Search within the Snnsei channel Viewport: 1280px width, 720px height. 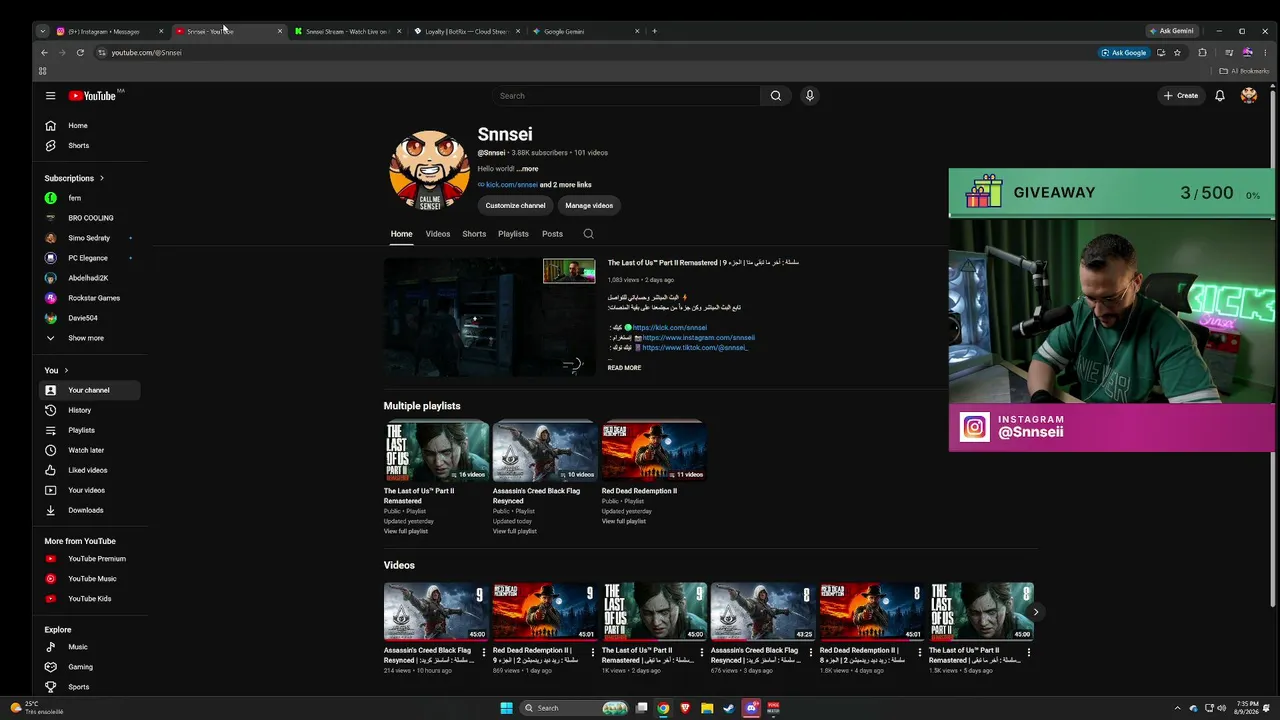(x=588, y=234)
